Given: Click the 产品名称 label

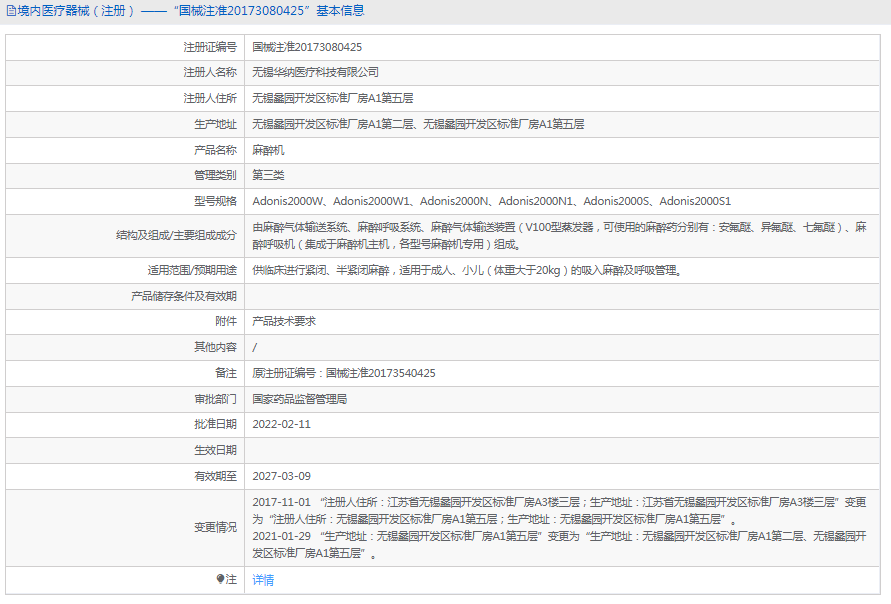Looking at the screenshot, I should point(215,150).
